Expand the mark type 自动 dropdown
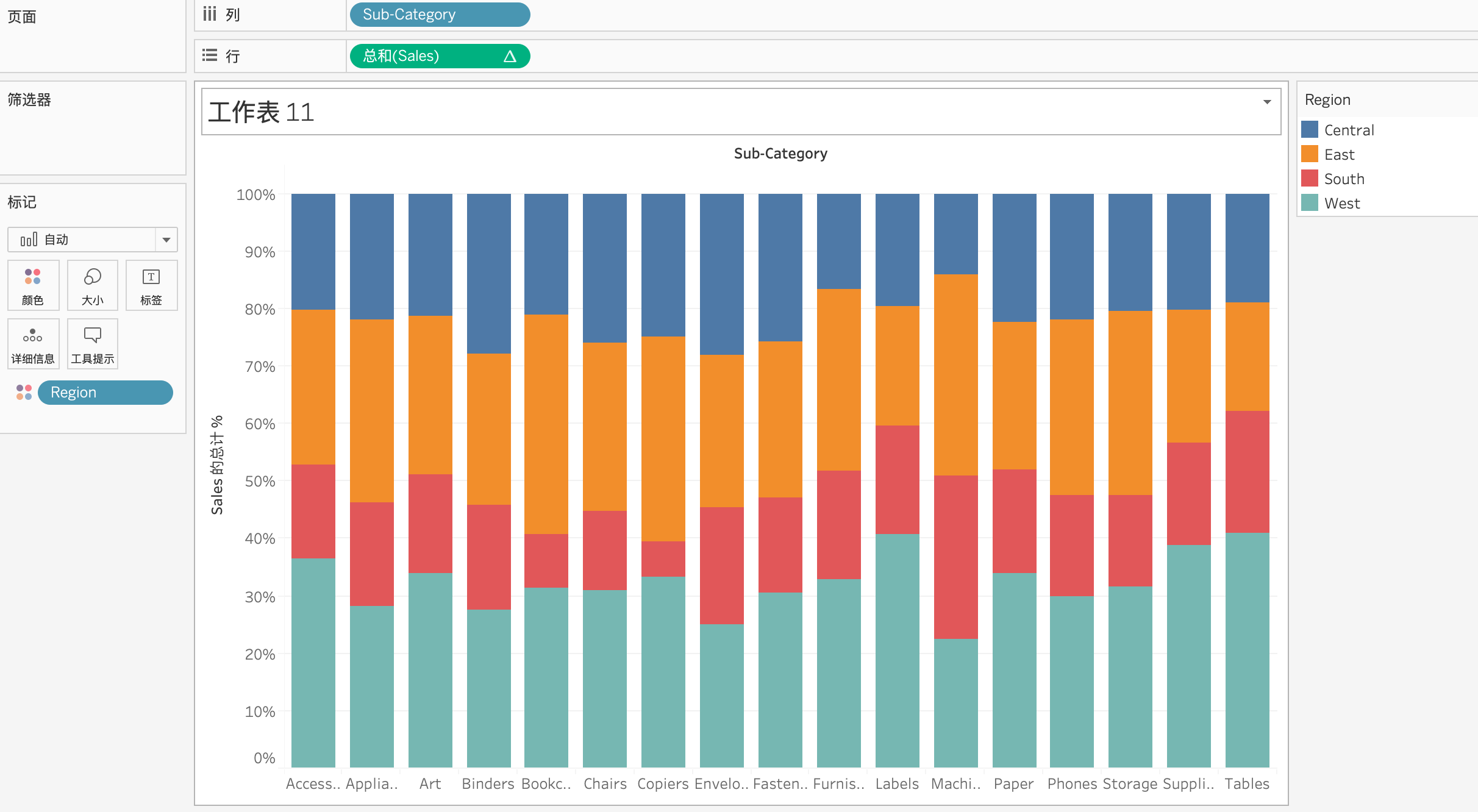 point(166,240)
